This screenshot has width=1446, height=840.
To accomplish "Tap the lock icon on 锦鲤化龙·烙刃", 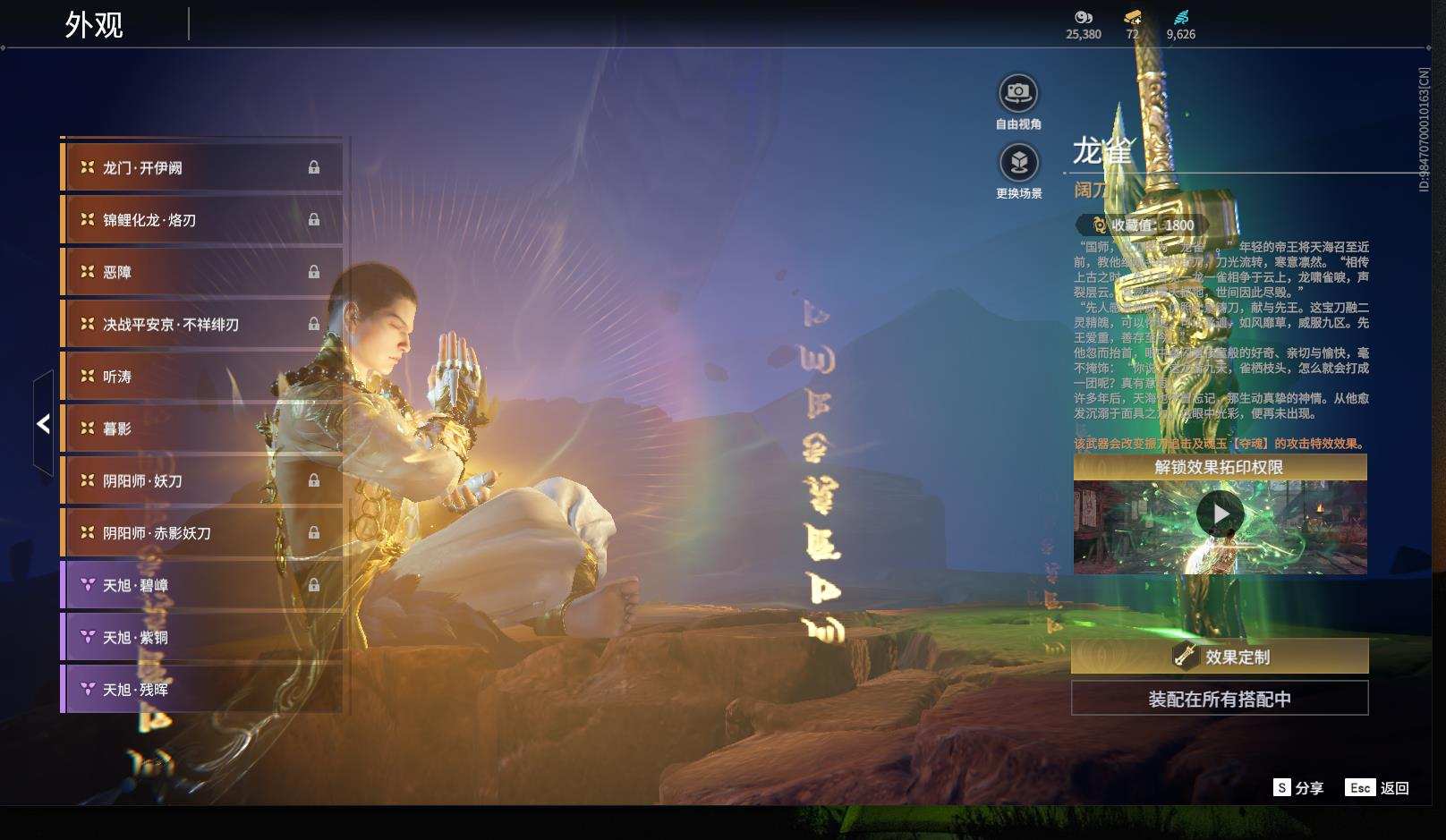I will [314, 219].
